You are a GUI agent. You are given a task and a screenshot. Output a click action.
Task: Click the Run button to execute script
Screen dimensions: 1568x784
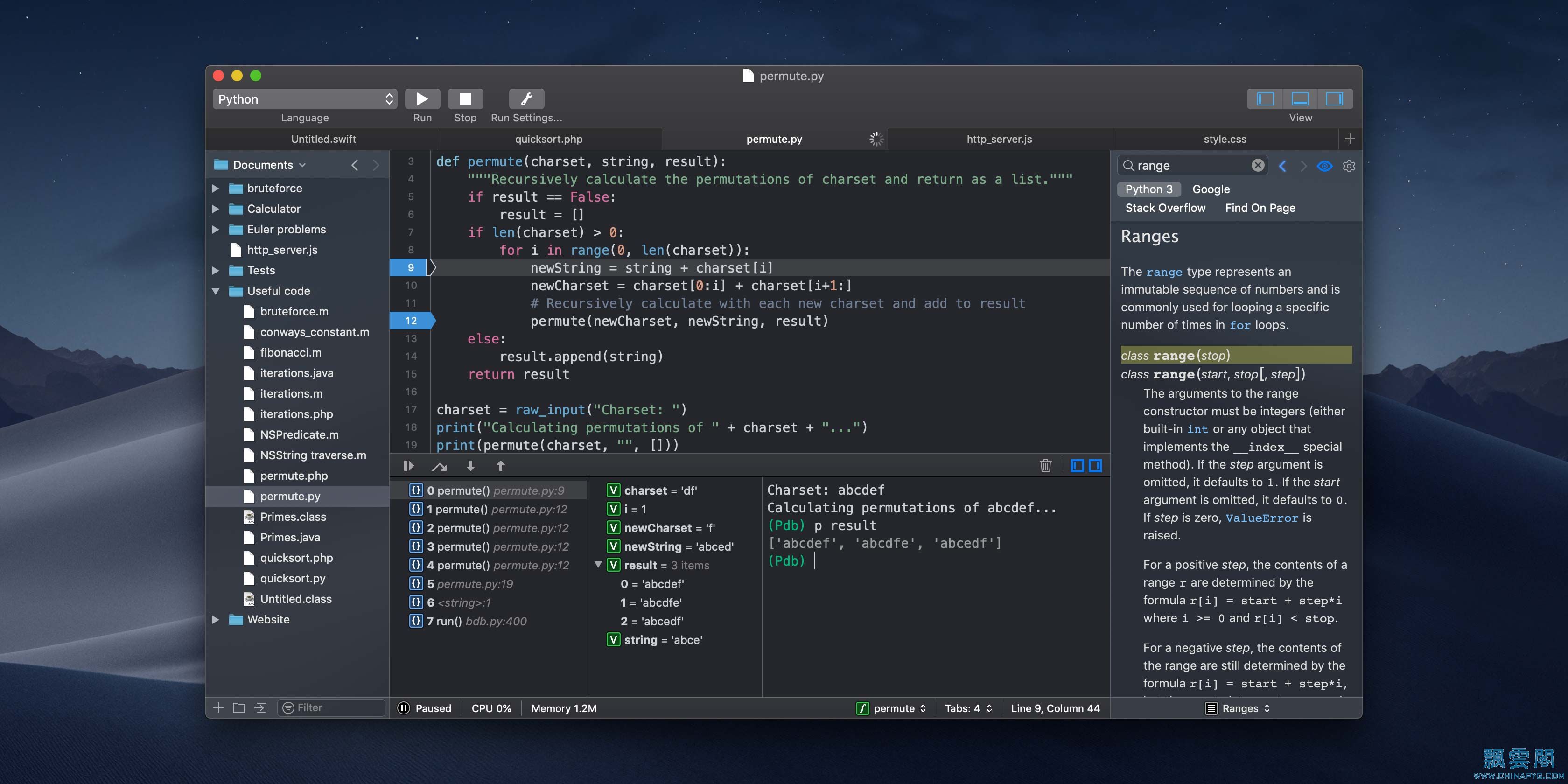pyautogui.click(x=421, y=98)
